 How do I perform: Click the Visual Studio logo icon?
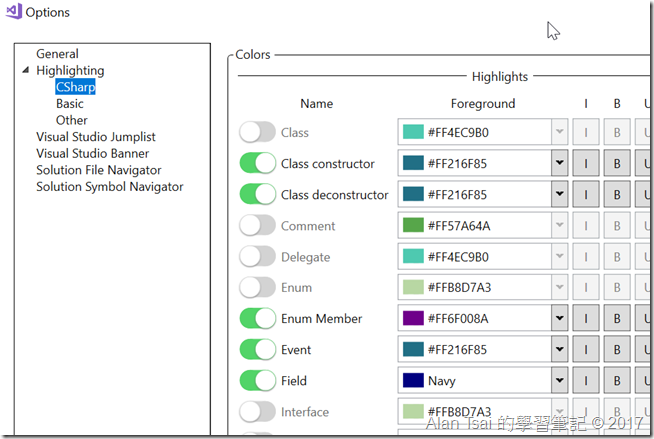(x=12, y=12)
